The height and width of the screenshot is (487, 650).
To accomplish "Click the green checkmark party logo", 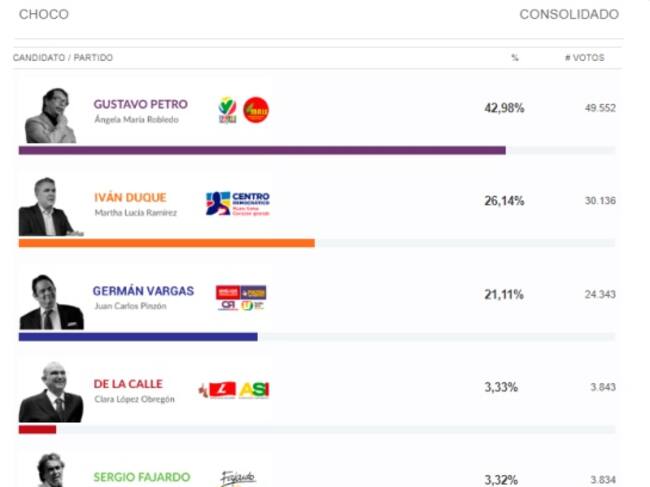I will click(227, 110).
